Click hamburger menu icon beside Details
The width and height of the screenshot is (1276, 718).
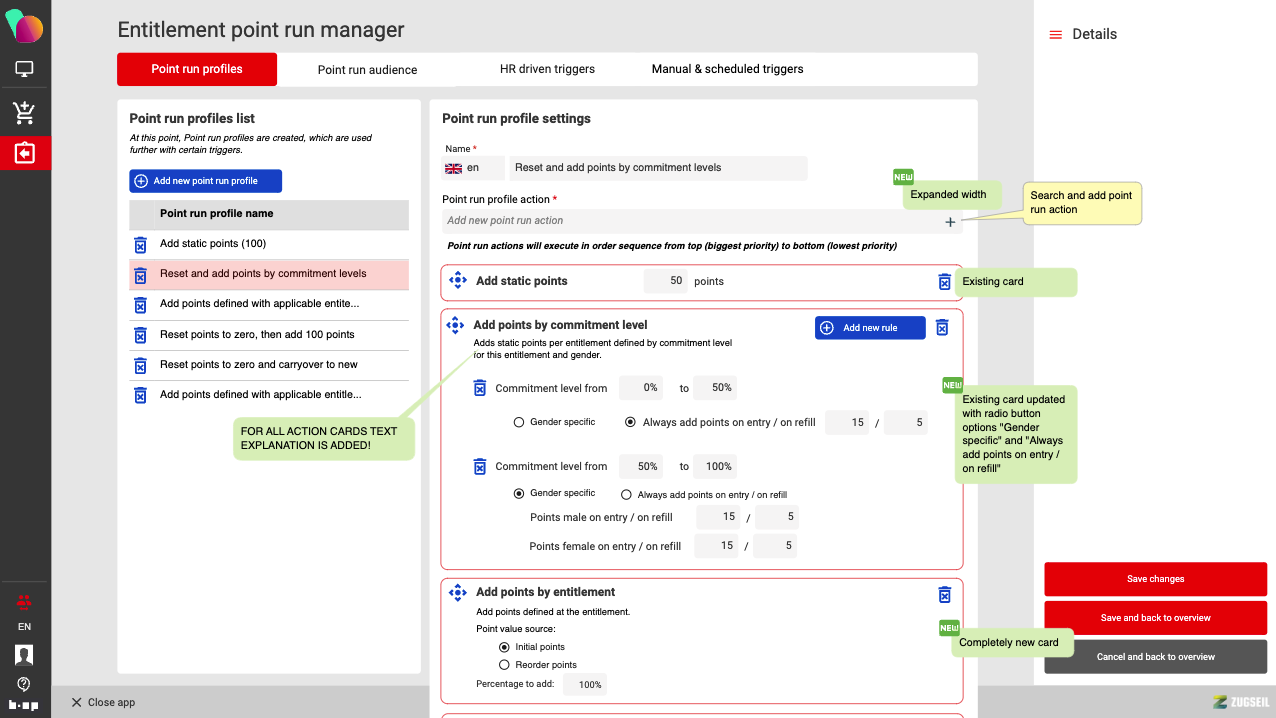tap(1055, 35)
